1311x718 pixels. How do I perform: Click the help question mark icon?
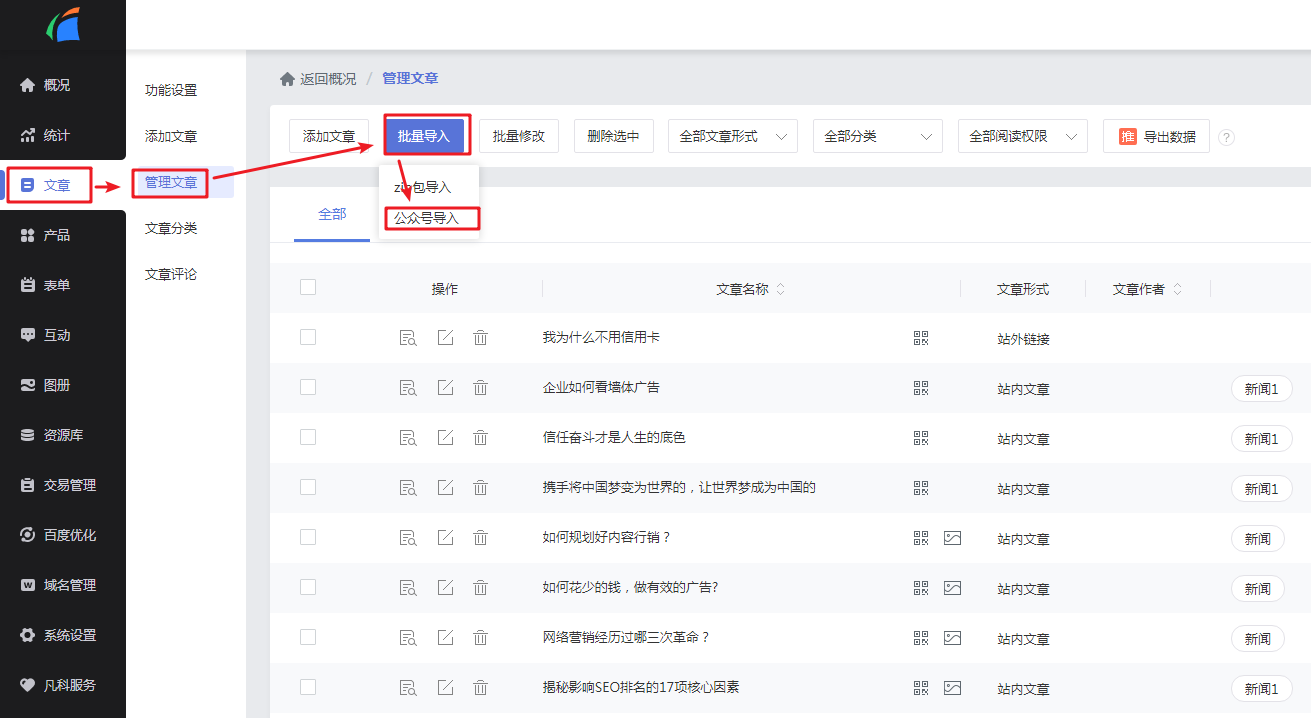(1227, 137)
